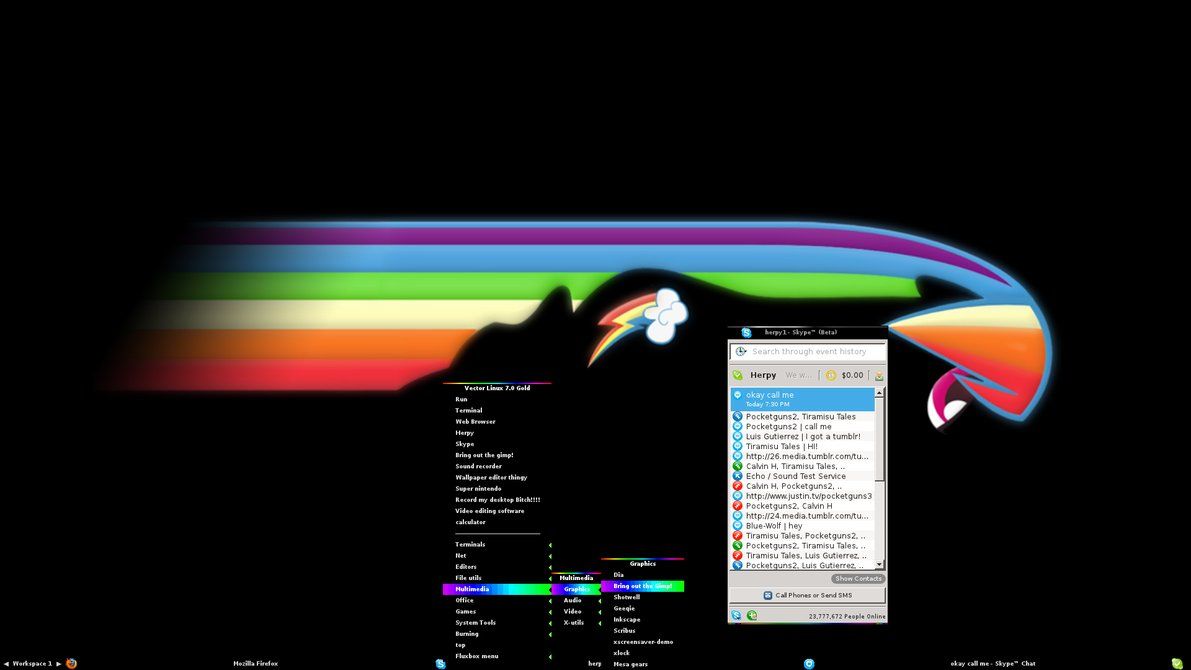The width and height of the screenshot is (1191, 670).
Task: Click the chat bubble icon beside Blue-Wolf
Action: (737, 525)
